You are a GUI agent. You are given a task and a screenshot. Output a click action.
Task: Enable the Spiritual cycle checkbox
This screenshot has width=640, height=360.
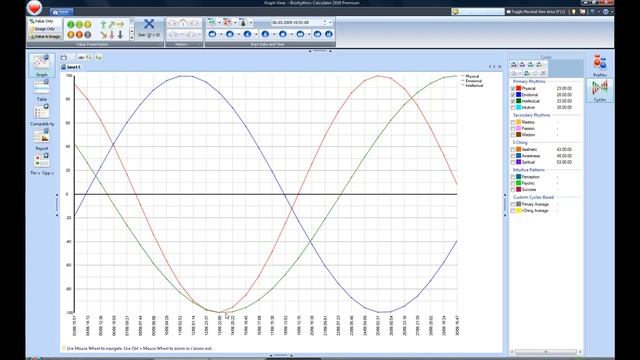click(513, 162)
